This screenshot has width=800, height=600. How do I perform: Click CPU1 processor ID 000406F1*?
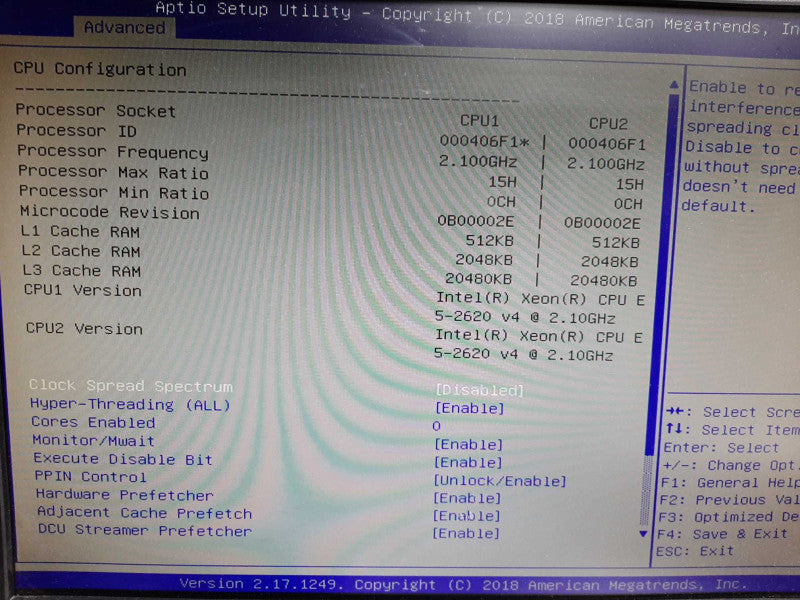484,141
